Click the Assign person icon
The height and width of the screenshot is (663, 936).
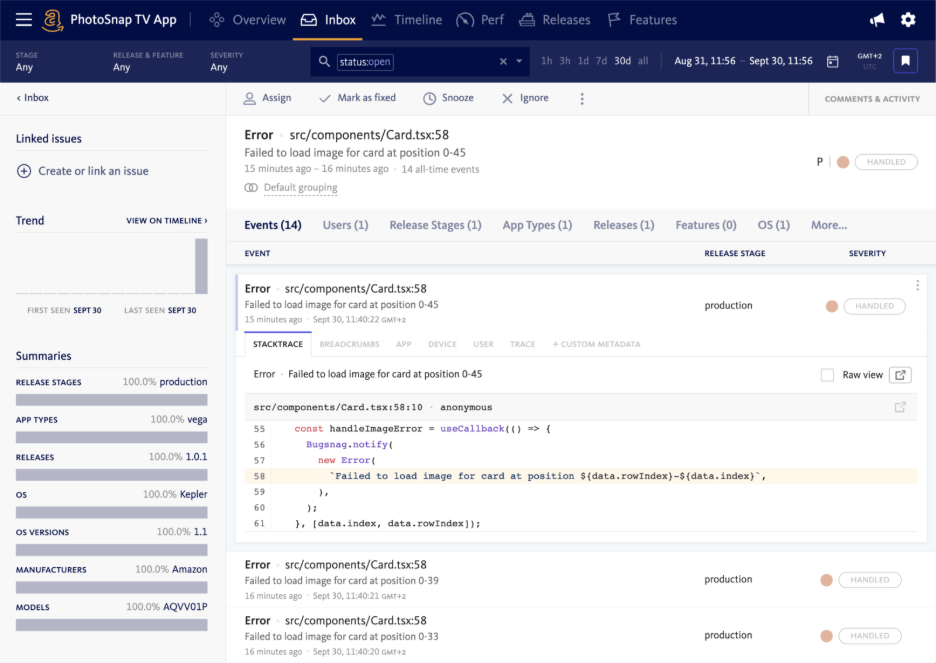[250, 98]
